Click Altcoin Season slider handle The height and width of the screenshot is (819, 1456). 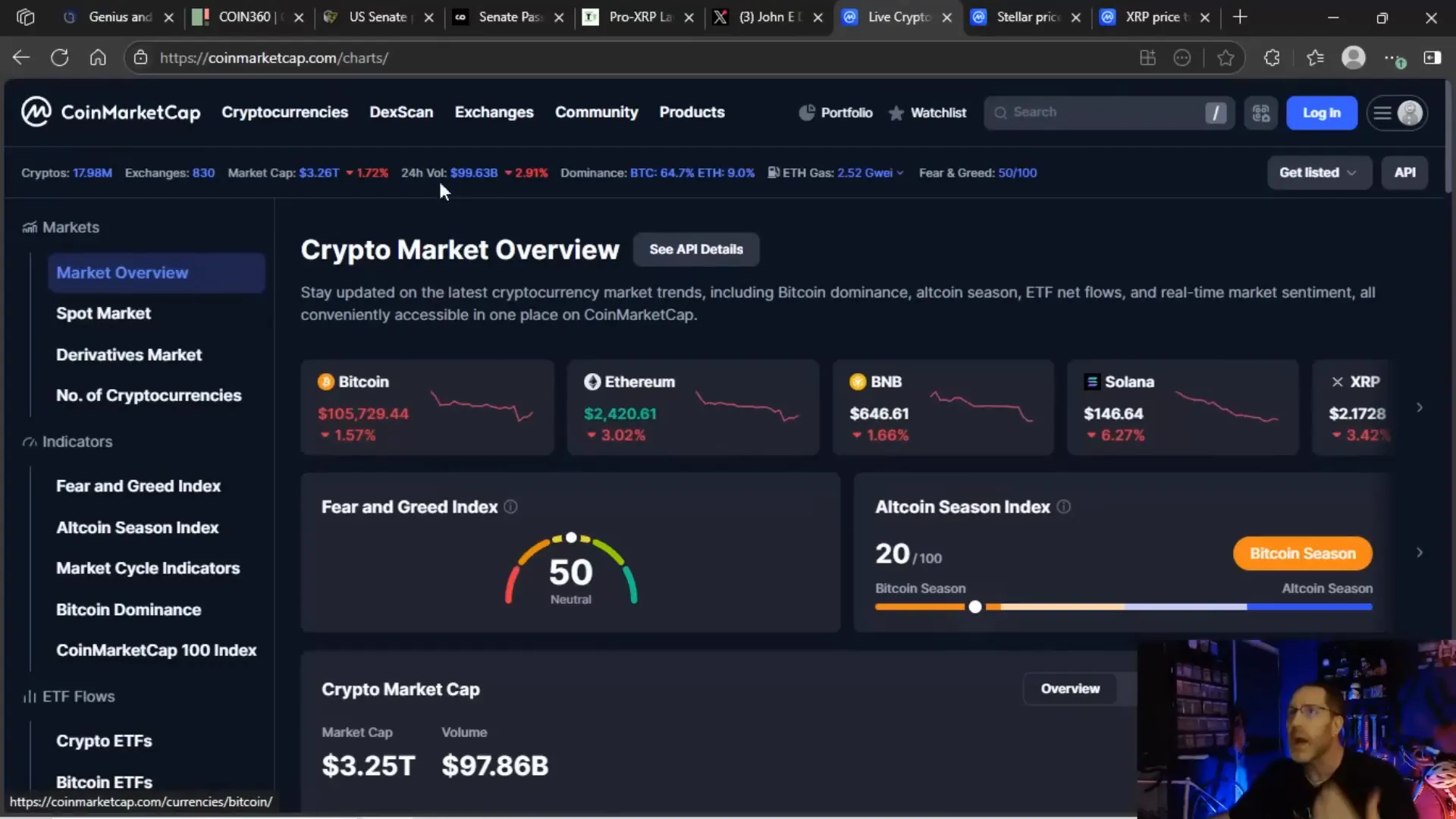coord(974,607)
